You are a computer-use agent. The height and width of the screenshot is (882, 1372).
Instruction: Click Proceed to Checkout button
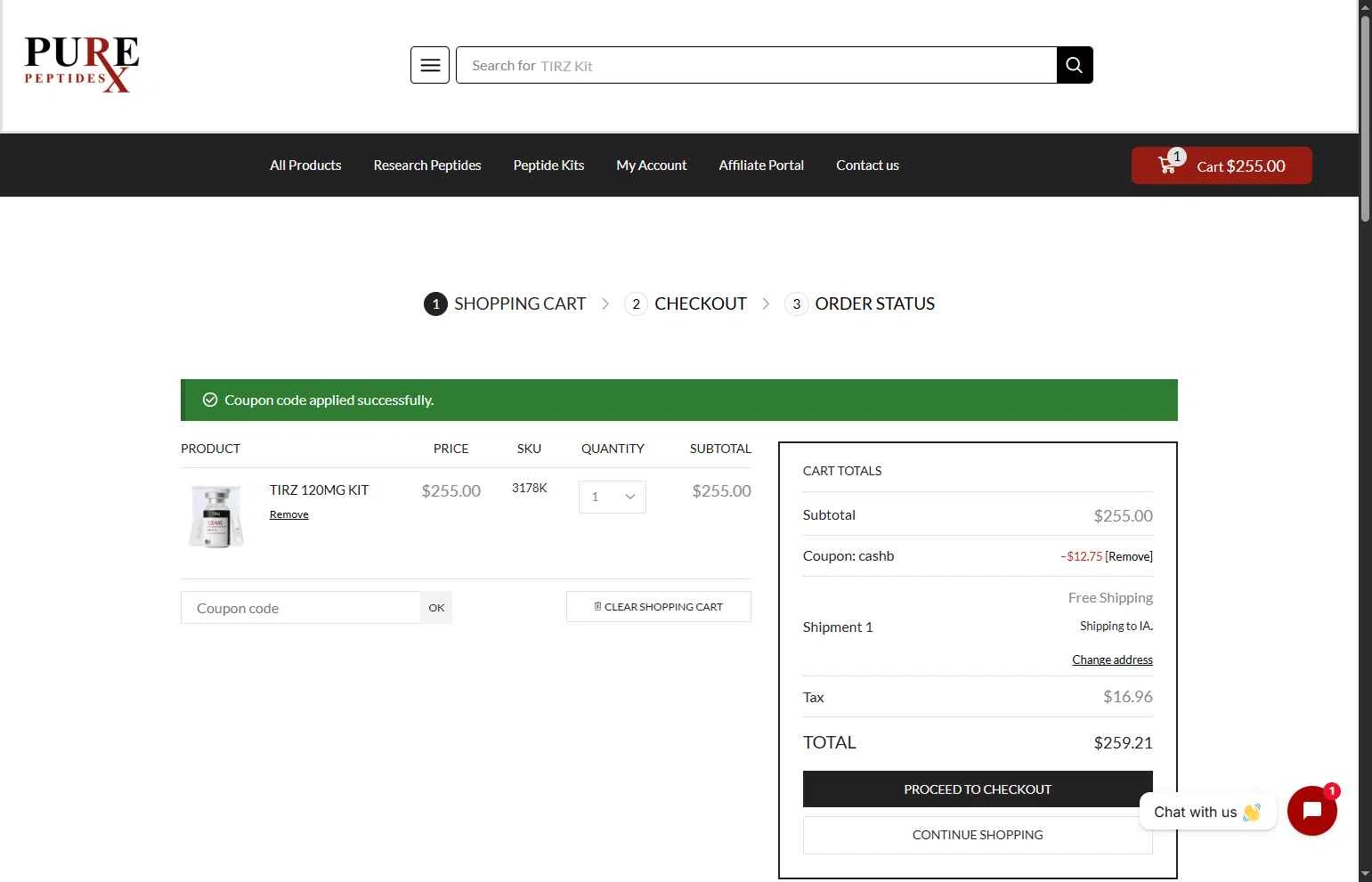pos(978,789)
